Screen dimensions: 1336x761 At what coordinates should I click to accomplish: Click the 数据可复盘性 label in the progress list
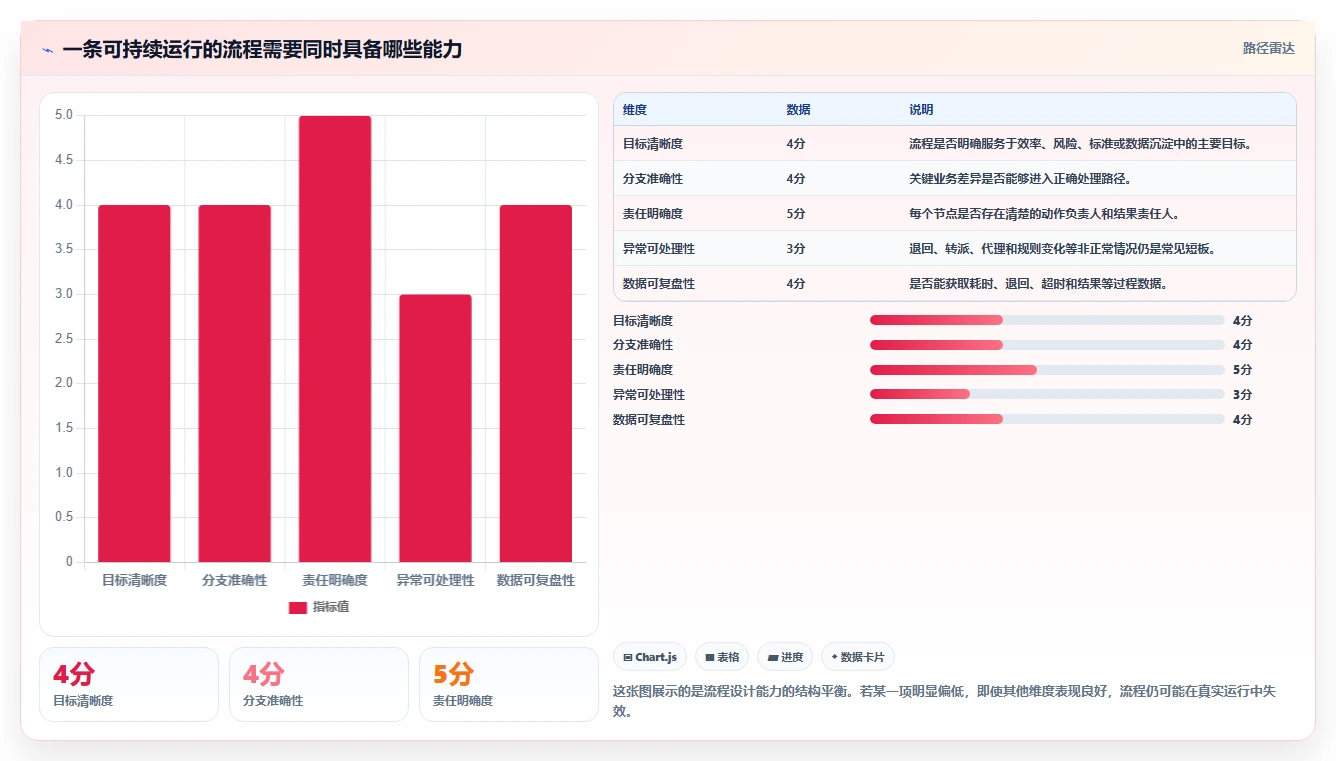pyautogui.click(x=649, y=420)
